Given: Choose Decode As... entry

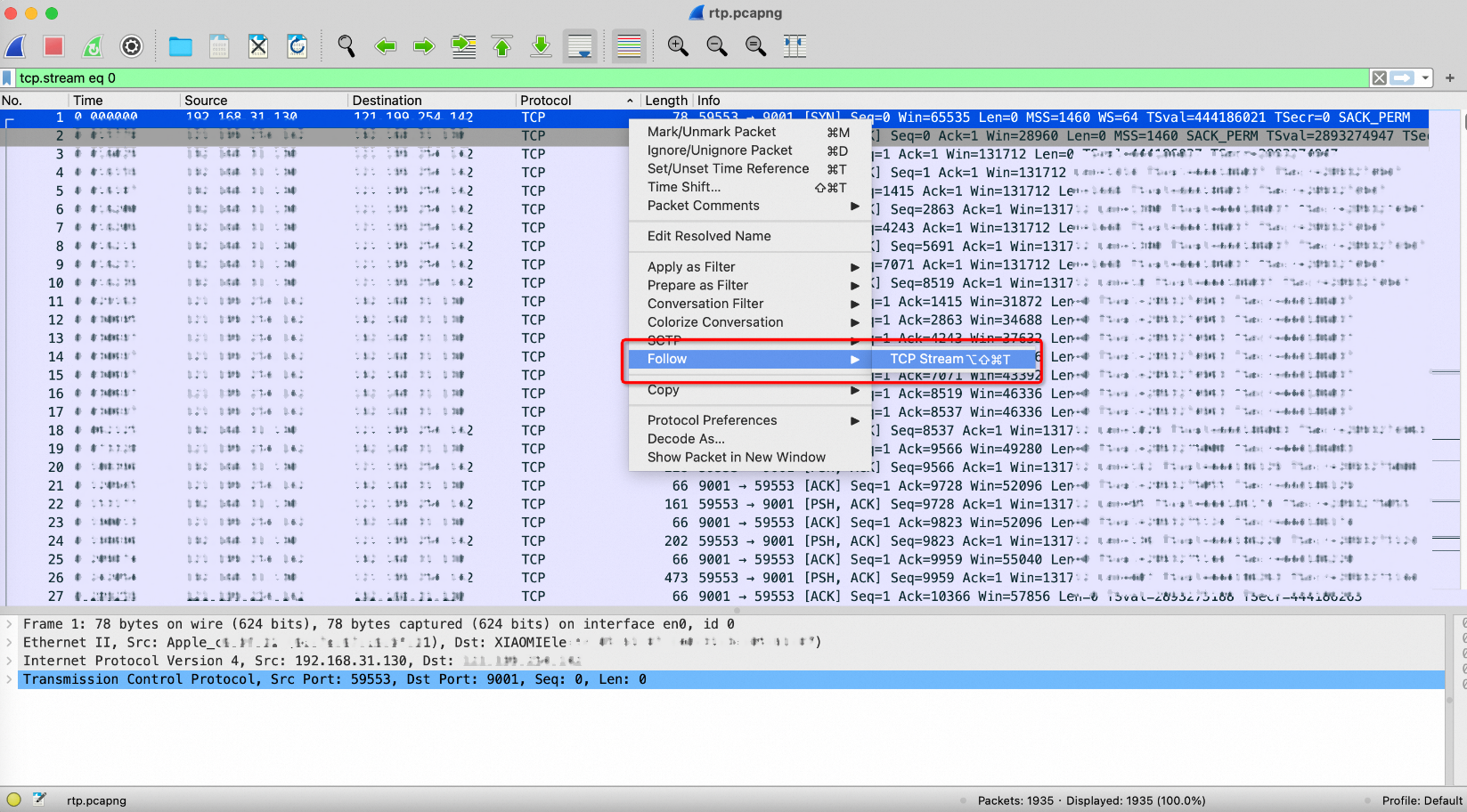Looking at the screenshot, I should coord(749,439).
